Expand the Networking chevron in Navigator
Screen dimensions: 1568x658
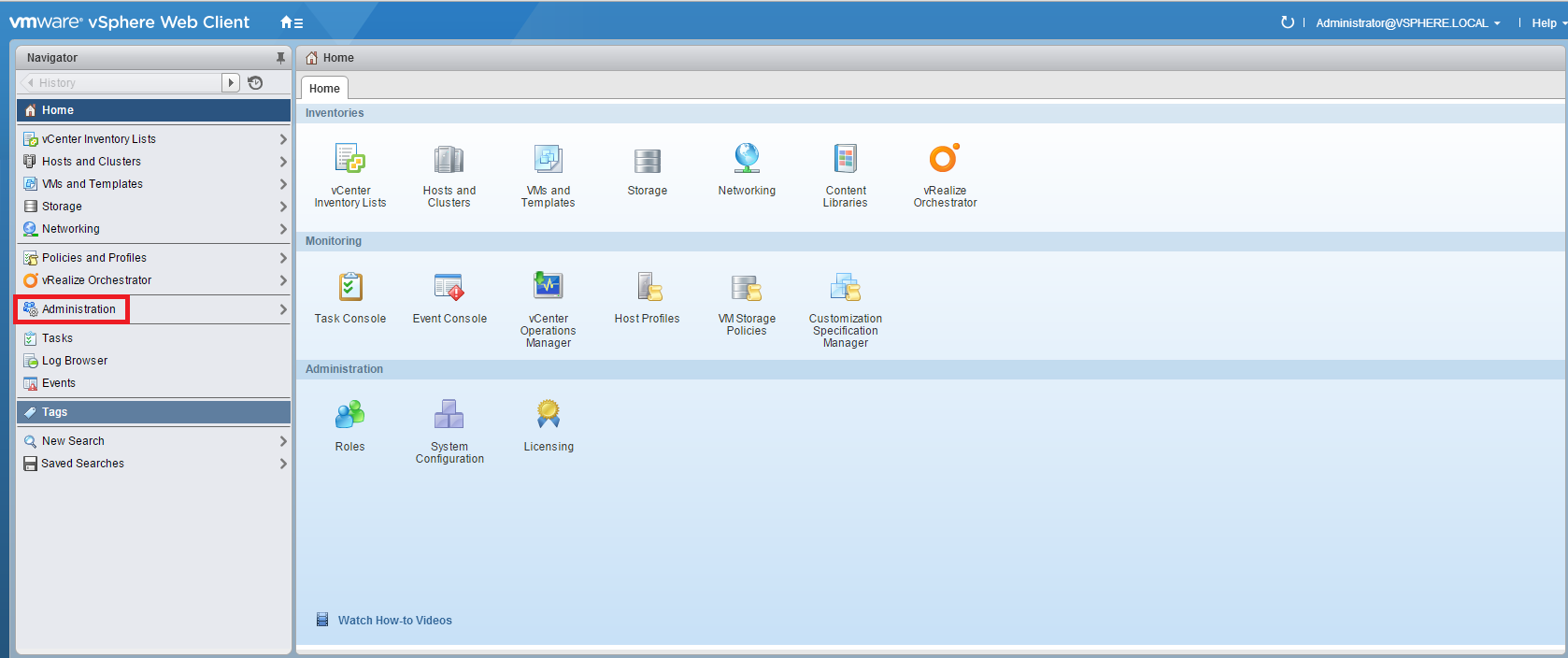pos(283,229)
